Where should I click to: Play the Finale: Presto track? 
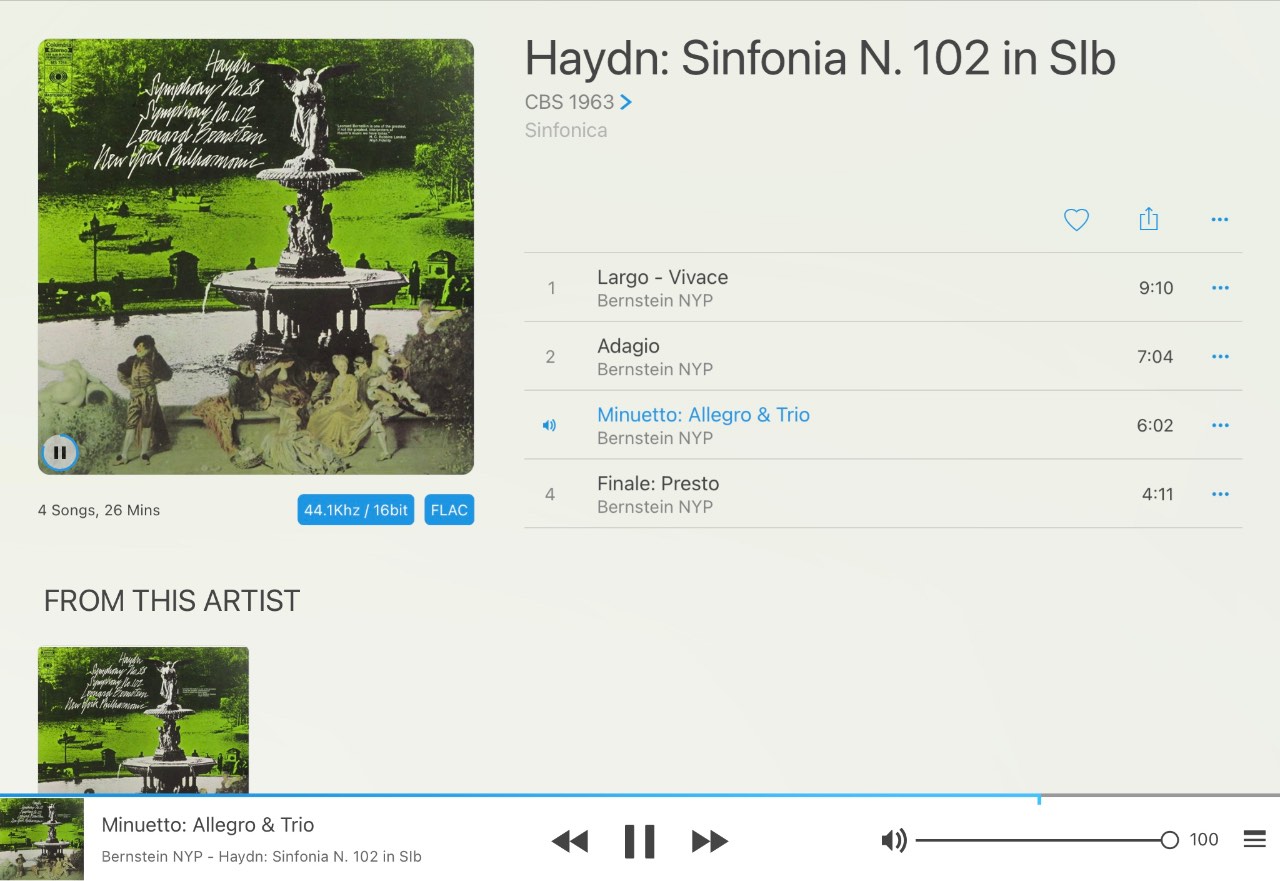[x=883, y=494]
